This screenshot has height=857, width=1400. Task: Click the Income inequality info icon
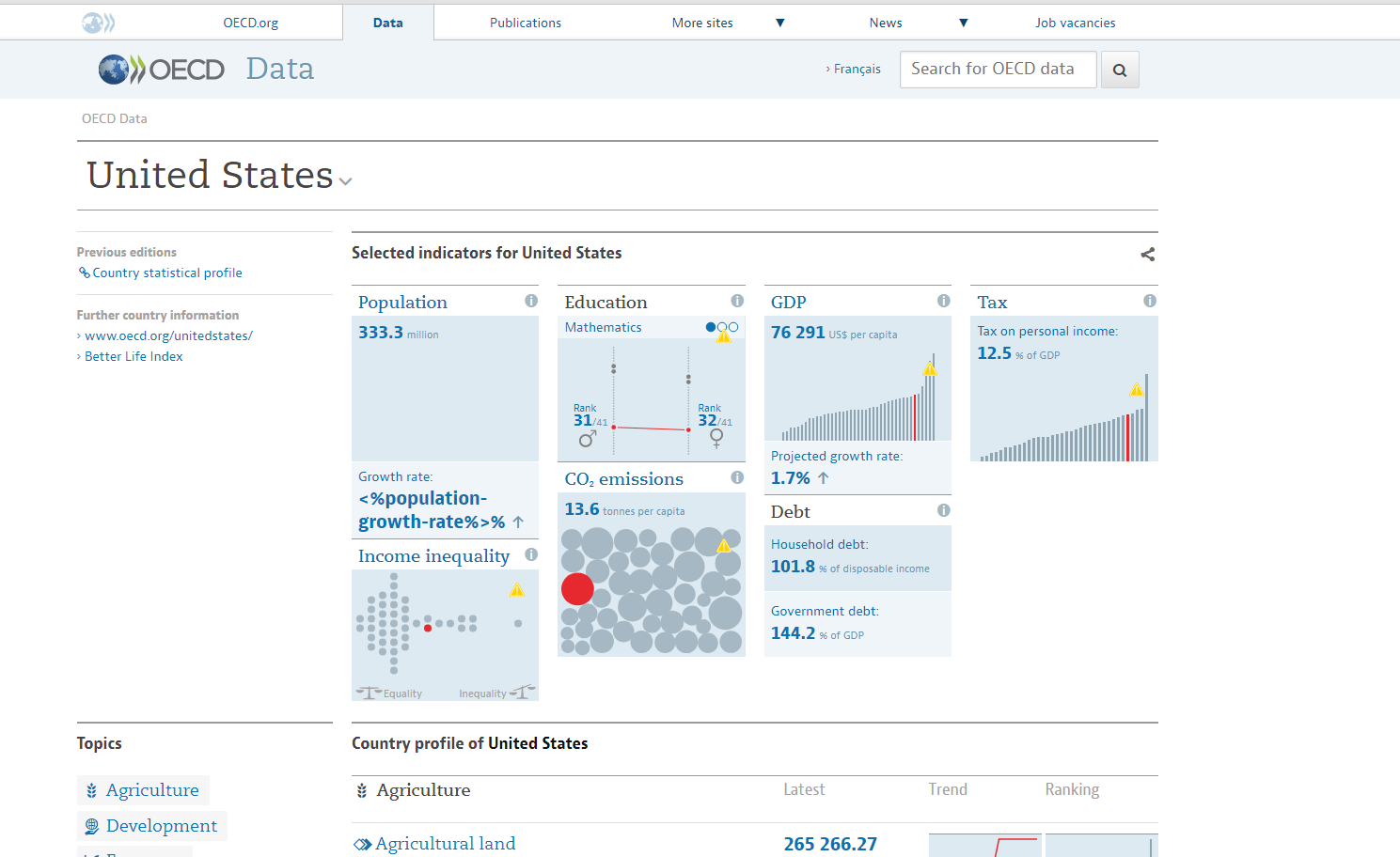point(531,554)
